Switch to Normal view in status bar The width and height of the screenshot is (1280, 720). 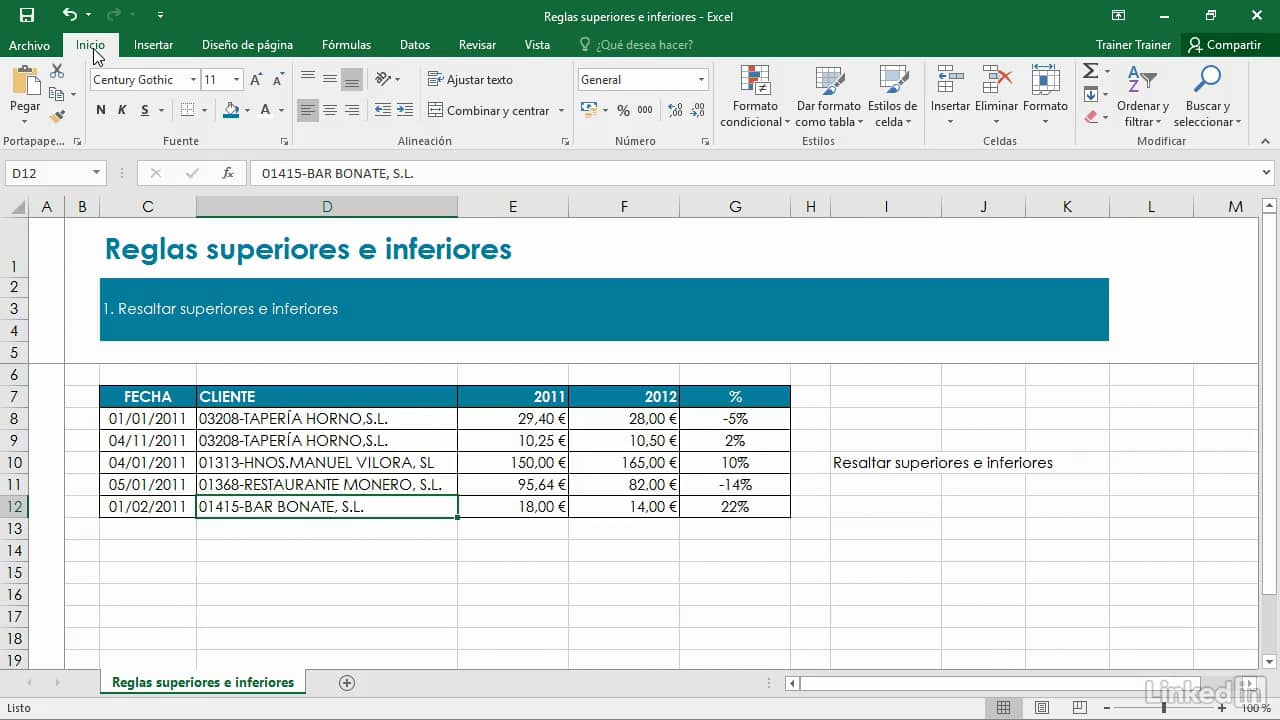point(1004,708)
